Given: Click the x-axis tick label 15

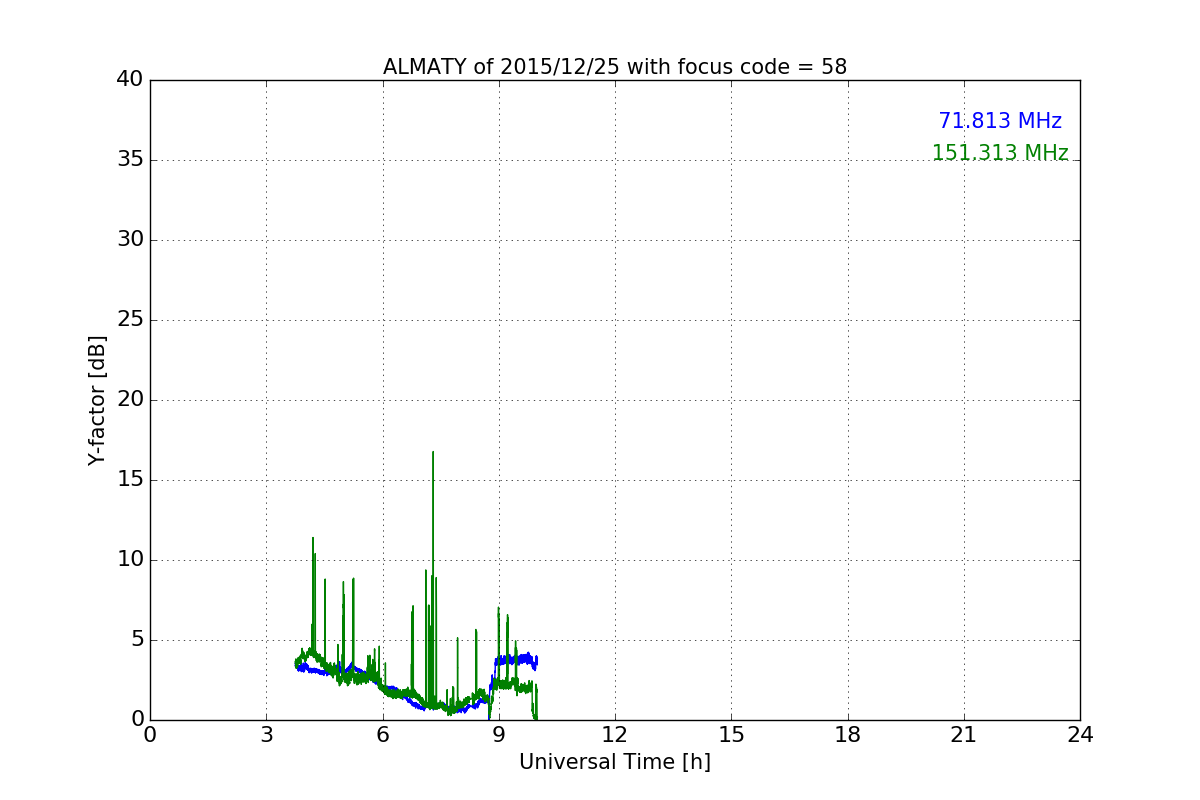Looking at the screenshot, I should tap(731, 735).
